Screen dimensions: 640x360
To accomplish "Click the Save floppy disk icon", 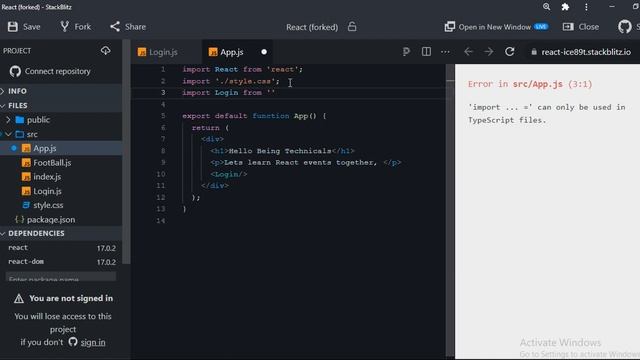I will click(13, 27).
